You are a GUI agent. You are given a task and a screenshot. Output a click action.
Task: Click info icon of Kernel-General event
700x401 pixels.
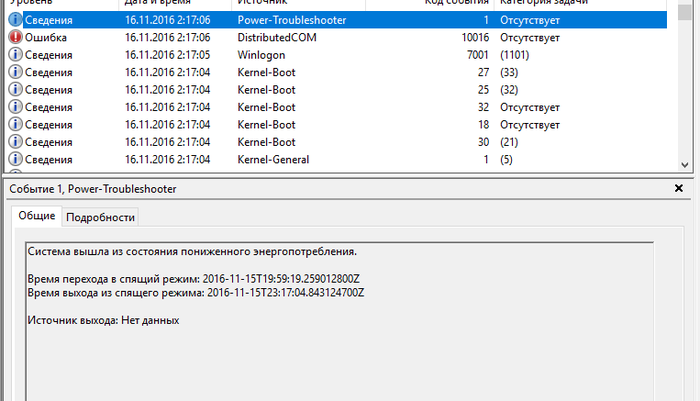[x=15, y=159]
